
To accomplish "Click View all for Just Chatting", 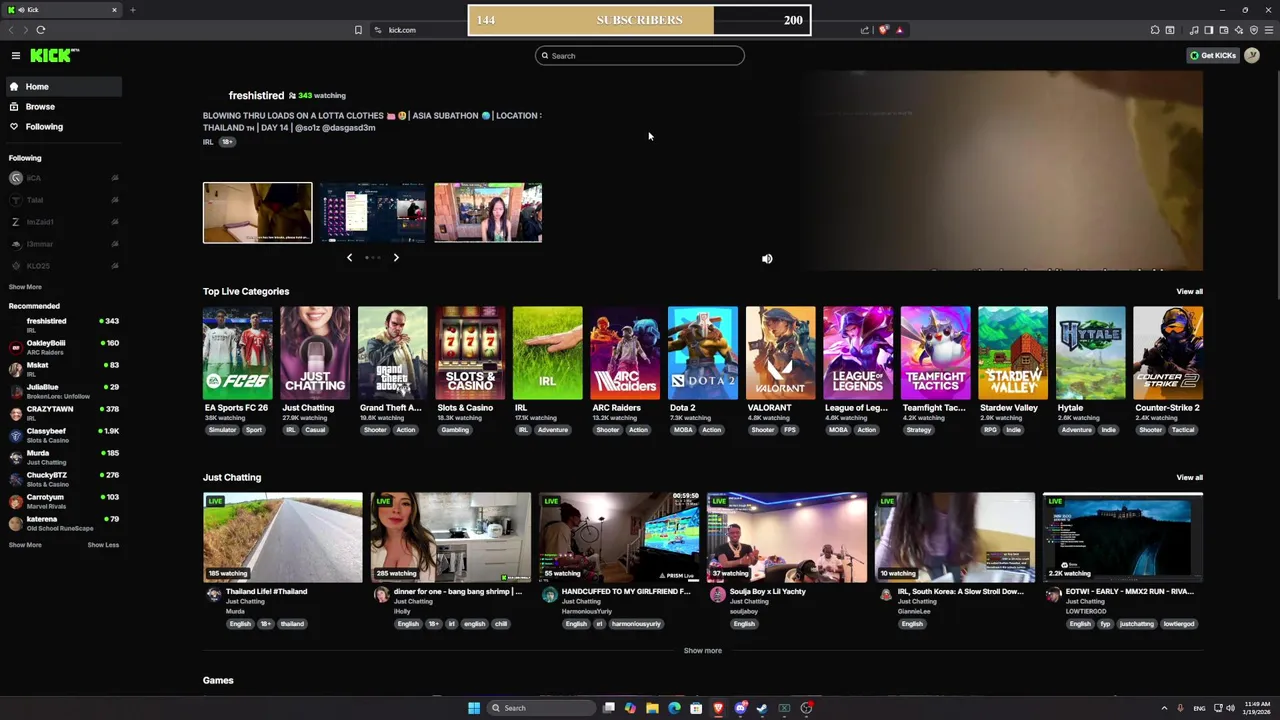I will click(1189, 477).
